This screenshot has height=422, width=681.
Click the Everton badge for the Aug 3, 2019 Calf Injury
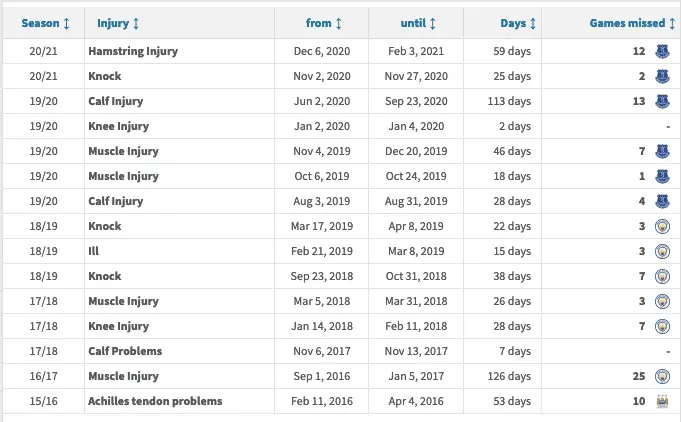coord(661,201)
